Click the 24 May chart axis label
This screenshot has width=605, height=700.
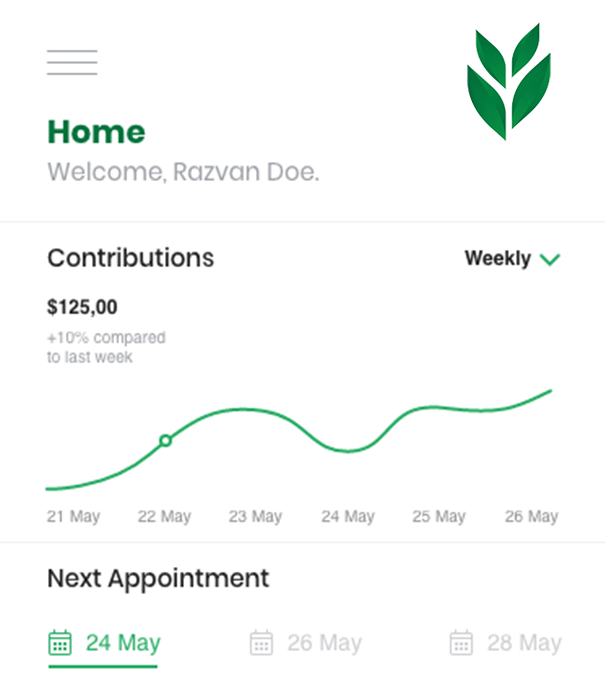click(x=348, y=517)
